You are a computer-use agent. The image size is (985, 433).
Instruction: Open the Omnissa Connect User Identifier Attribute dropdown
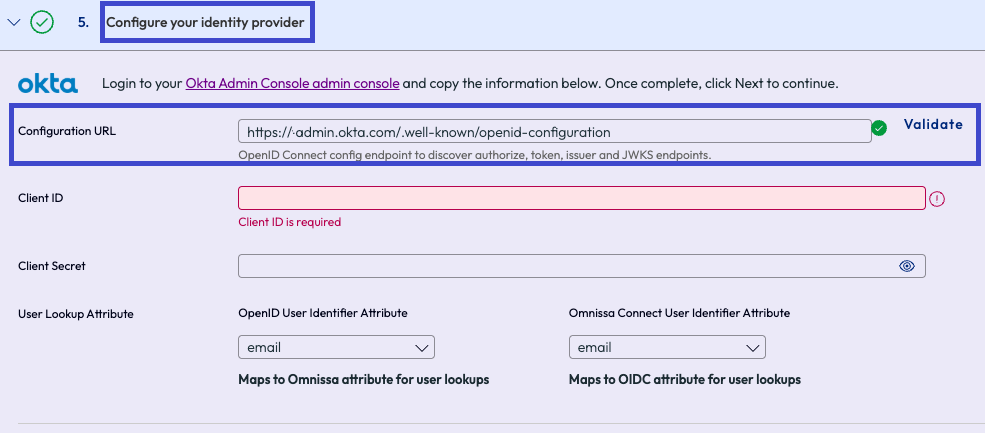(667, 348)
